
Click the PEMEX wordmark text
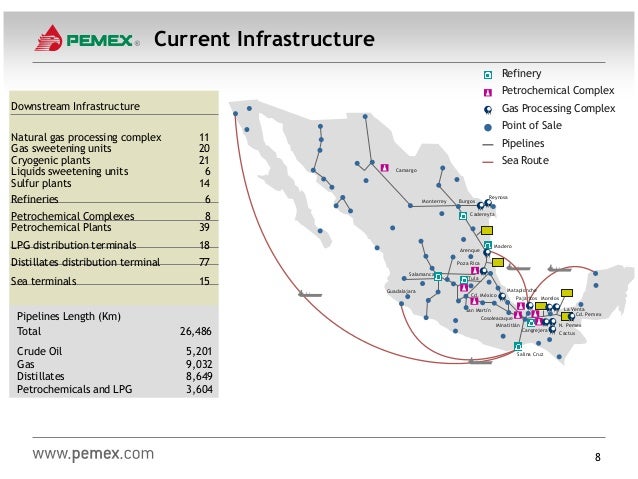[100, 40]
